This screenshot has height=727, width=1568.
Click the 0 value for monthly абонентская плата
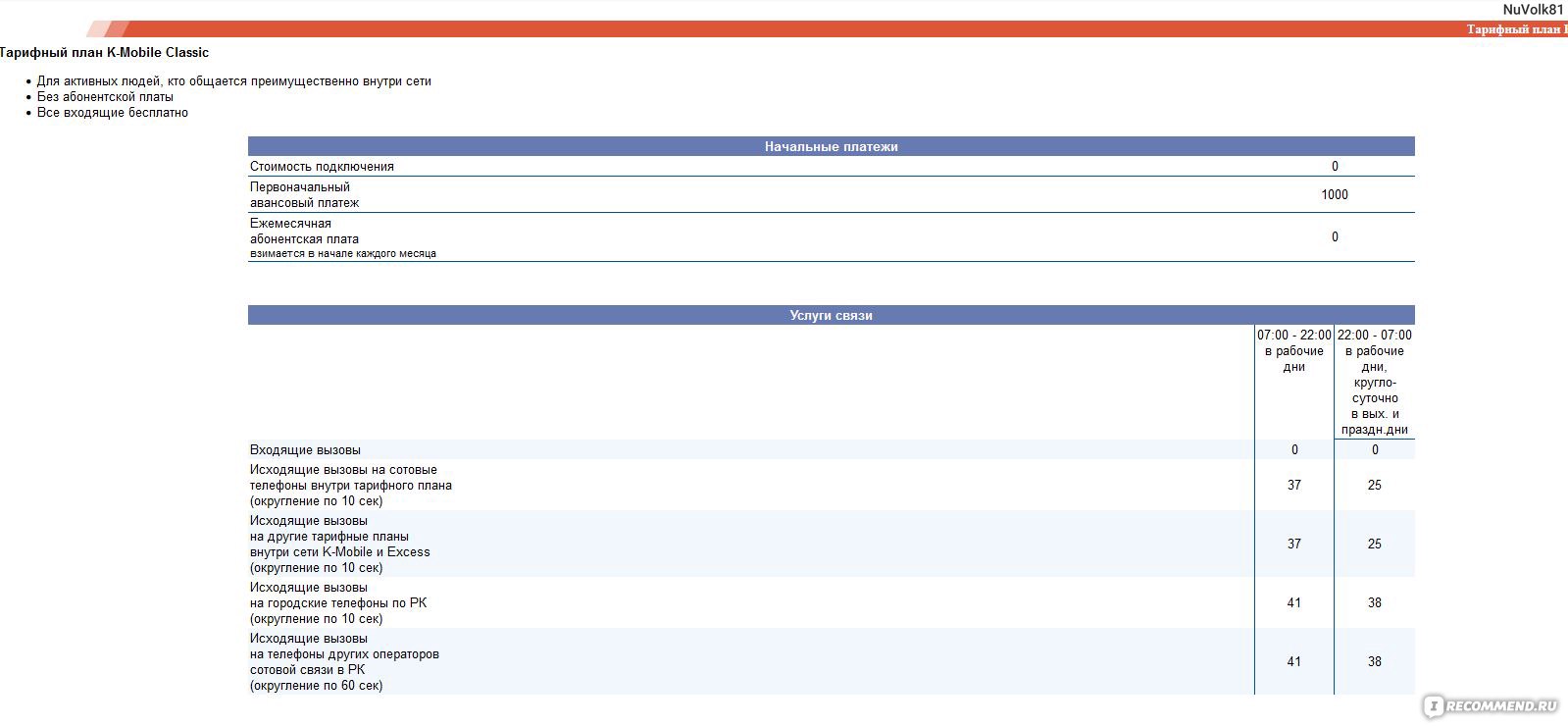click(x=1335, y=237)
